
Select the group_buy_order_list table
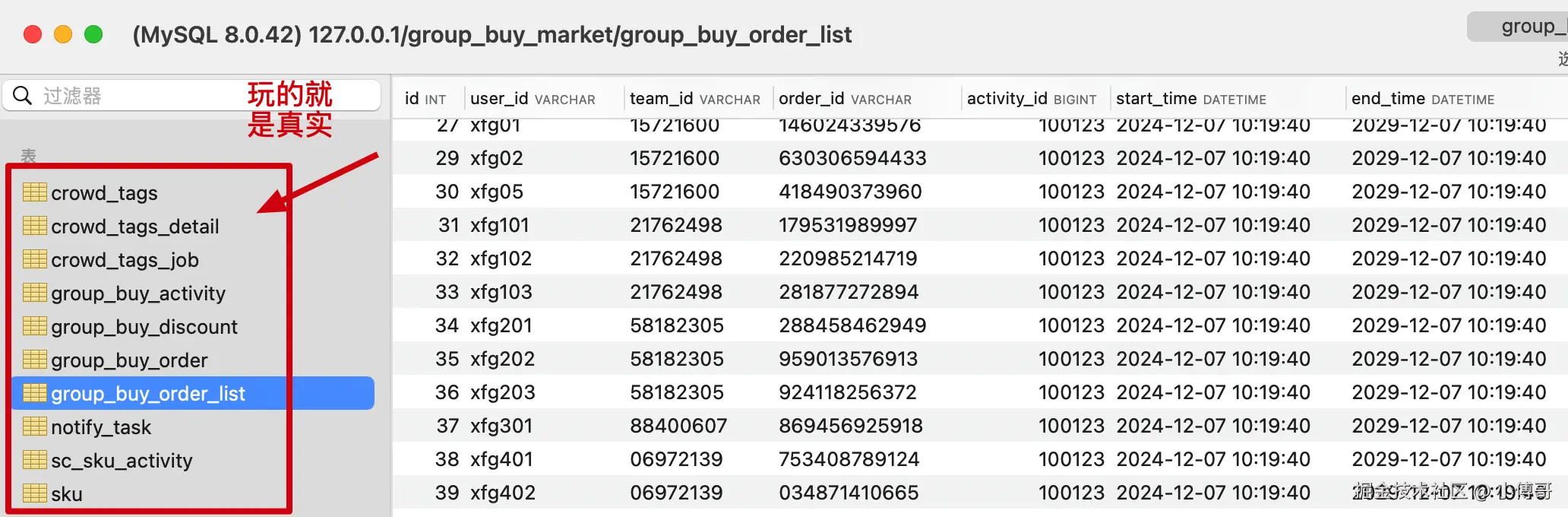tap(148, 394)
